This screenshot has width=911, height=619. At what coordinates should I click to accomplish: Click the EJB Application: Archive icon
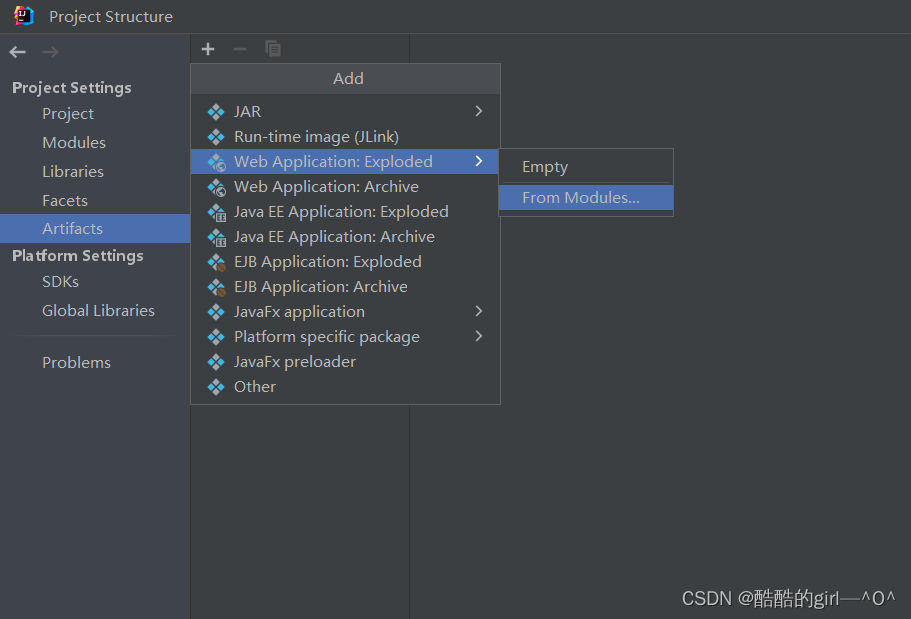click(217, 287)
